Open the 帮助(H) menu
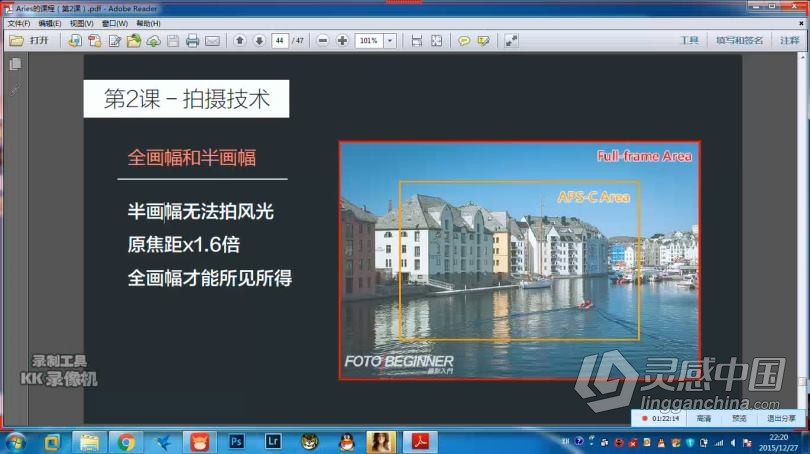The height and width of the screenshot is (454, 810). pyautogui.click(x=148, y=23)
